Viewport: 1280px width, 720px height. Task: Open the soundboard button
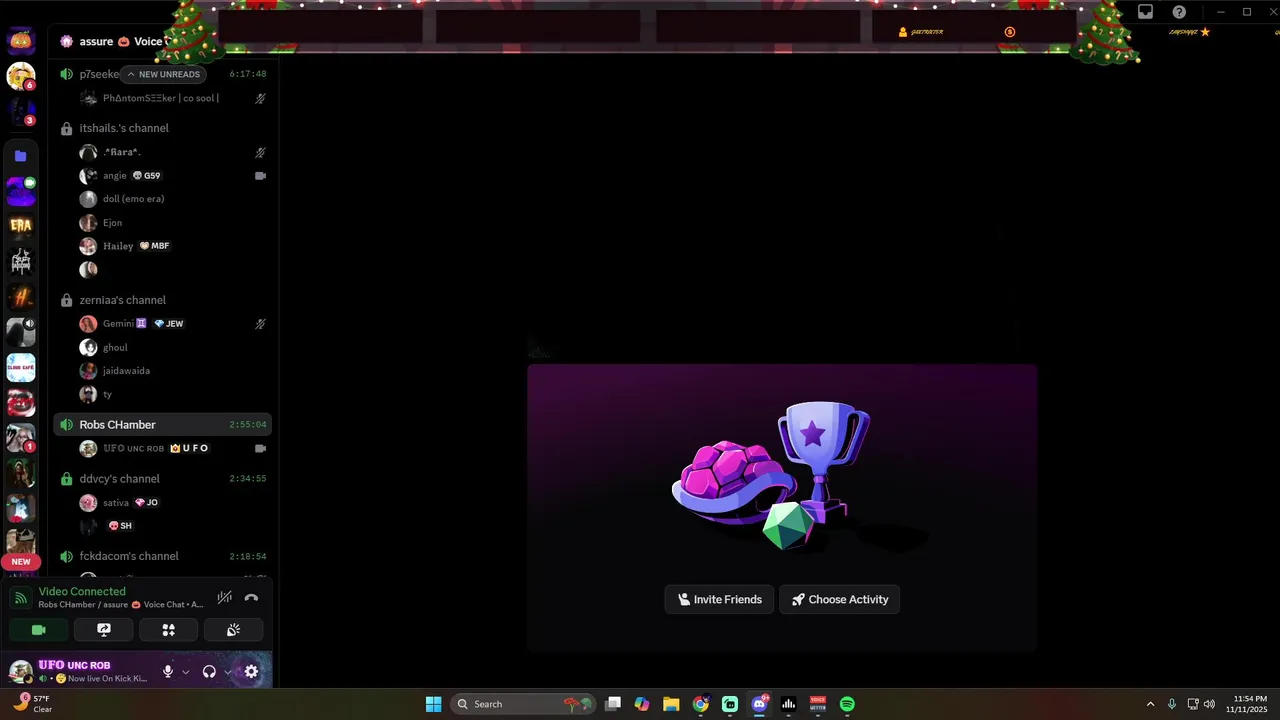pyautogui.click(x=233, y=630)
